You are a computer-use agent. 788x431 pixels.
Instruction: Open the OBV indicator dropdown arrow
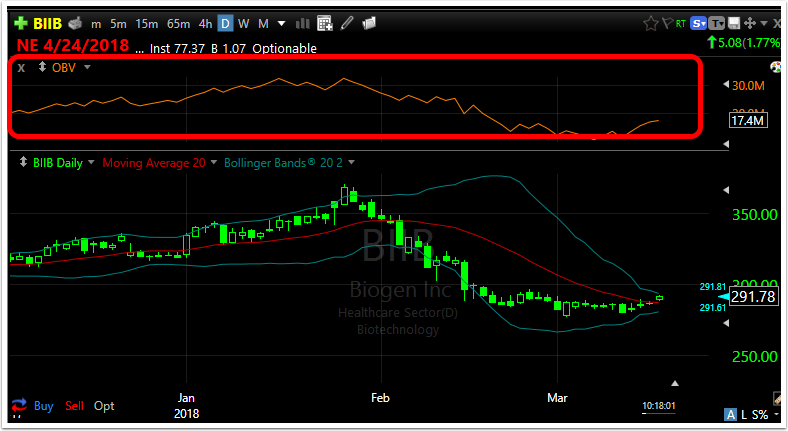pos(87,67)
